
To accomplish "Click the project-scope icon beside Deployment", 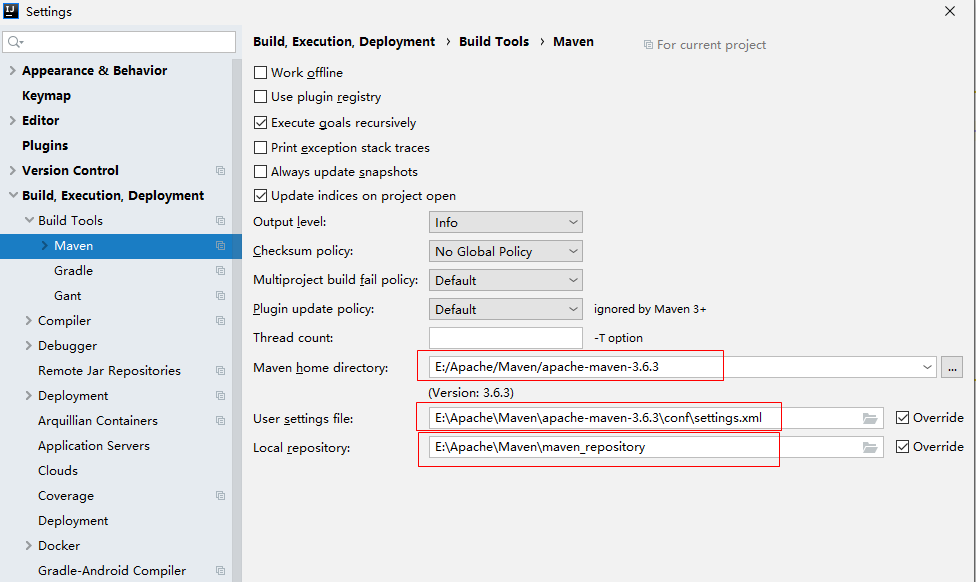I will (220, 396).
